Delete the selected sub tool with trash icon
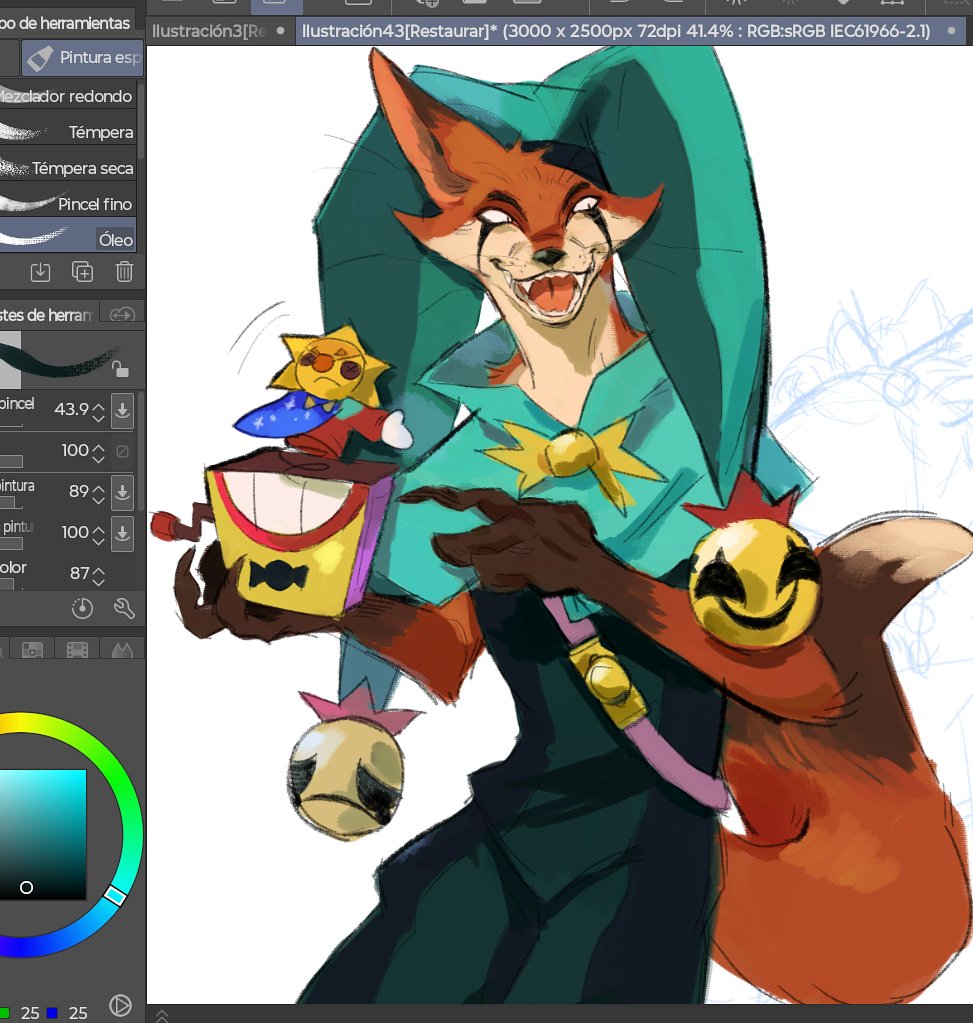The image size is (973, 1023). [124, 271]
